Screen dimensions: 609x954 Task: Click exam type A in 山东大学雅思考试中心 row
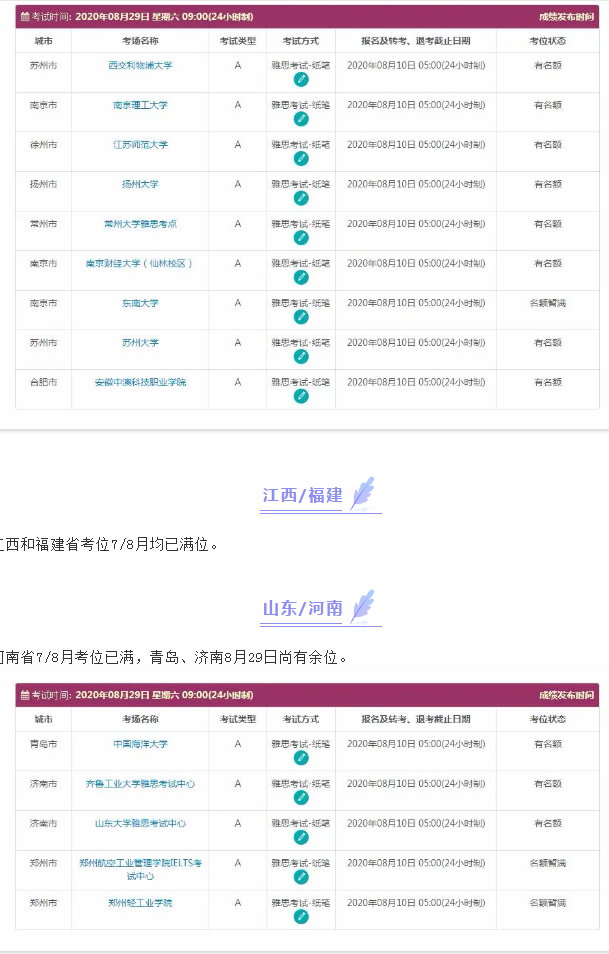click(237, 823)
